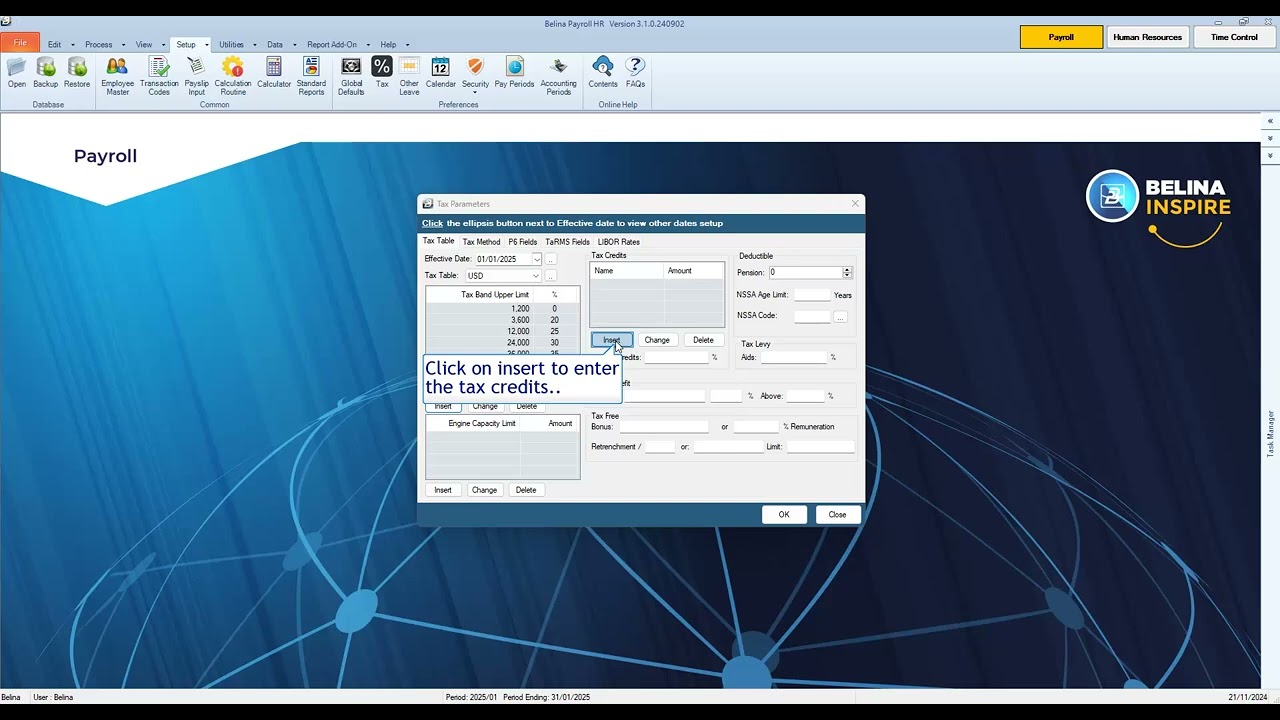
Task: Click ellipsis button beside NSSA Code
Action: pyautogui.click(x=840, y=317)
